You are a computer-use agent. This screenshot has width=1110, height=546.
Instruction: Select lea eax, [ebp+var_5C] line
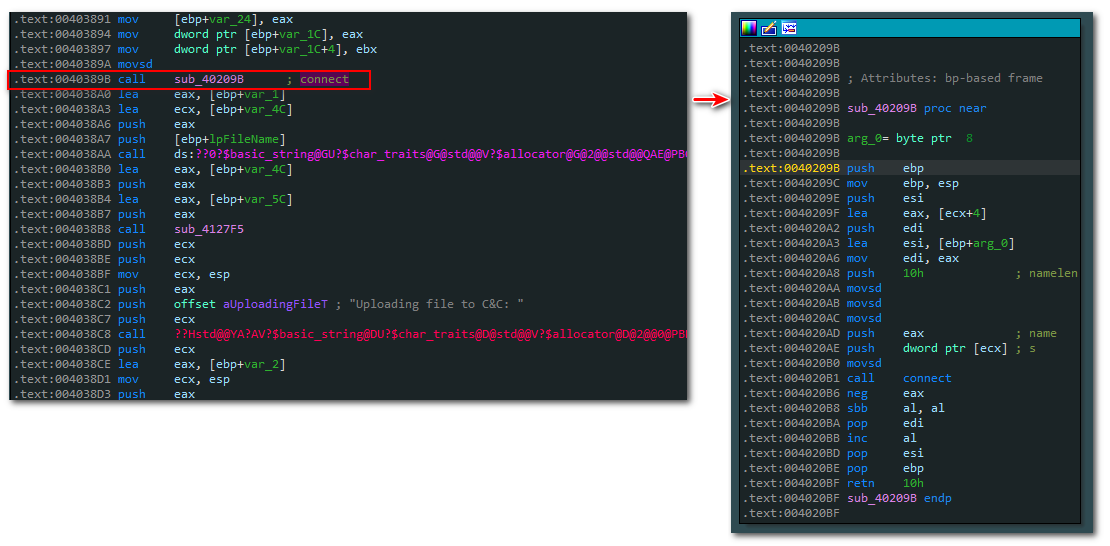[x=153, y=199]
